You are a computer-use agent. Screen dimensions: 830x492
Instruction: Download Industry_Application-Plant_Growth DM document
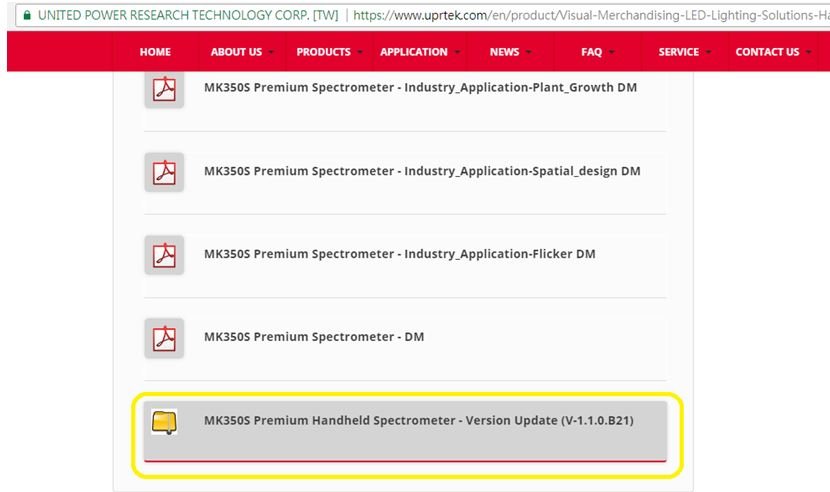pyautogui.click(x=420, y=87)
